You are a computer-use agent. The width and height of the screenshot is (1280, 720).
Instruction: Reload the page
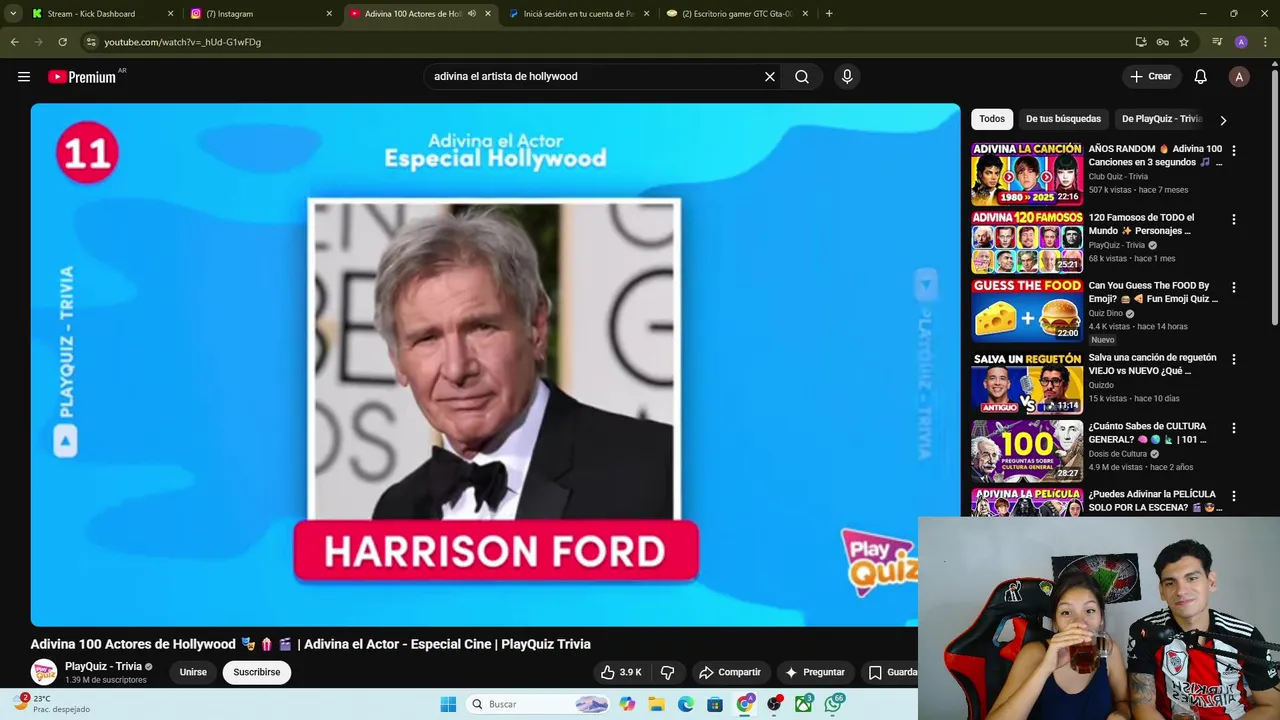point(62,42)
